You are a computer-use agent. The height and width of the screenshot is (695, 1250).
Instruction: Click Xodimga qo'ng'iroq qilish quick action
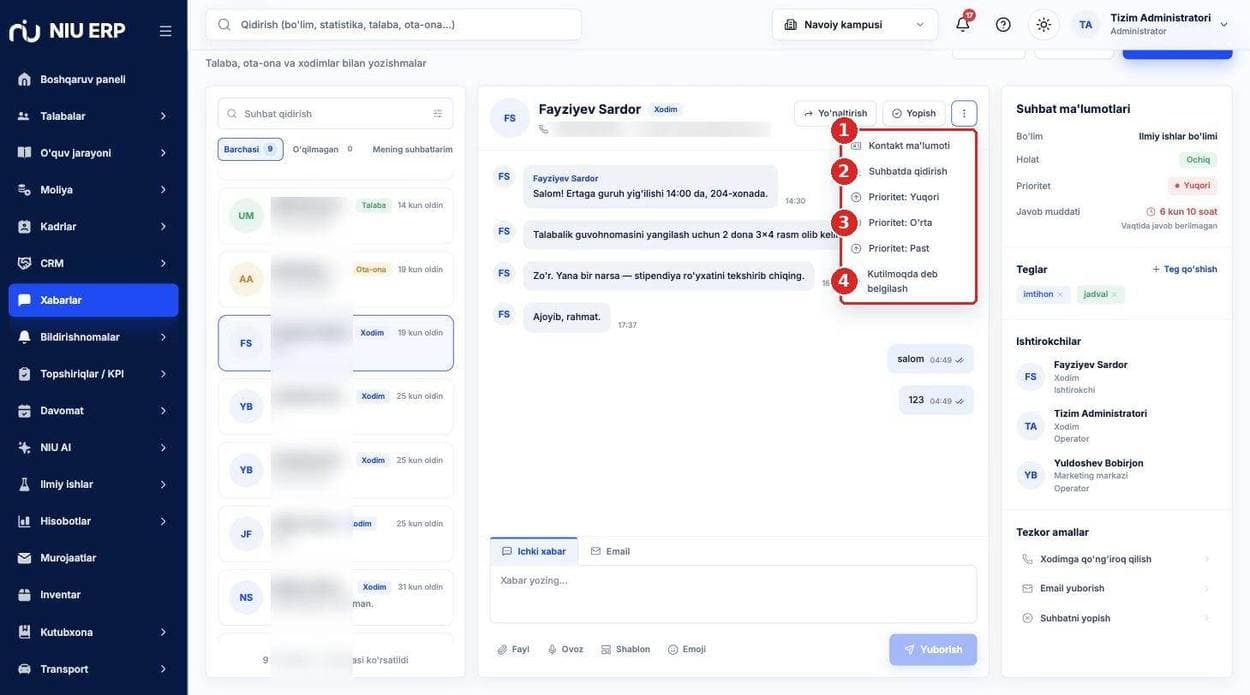click(x=1116, y=559)
